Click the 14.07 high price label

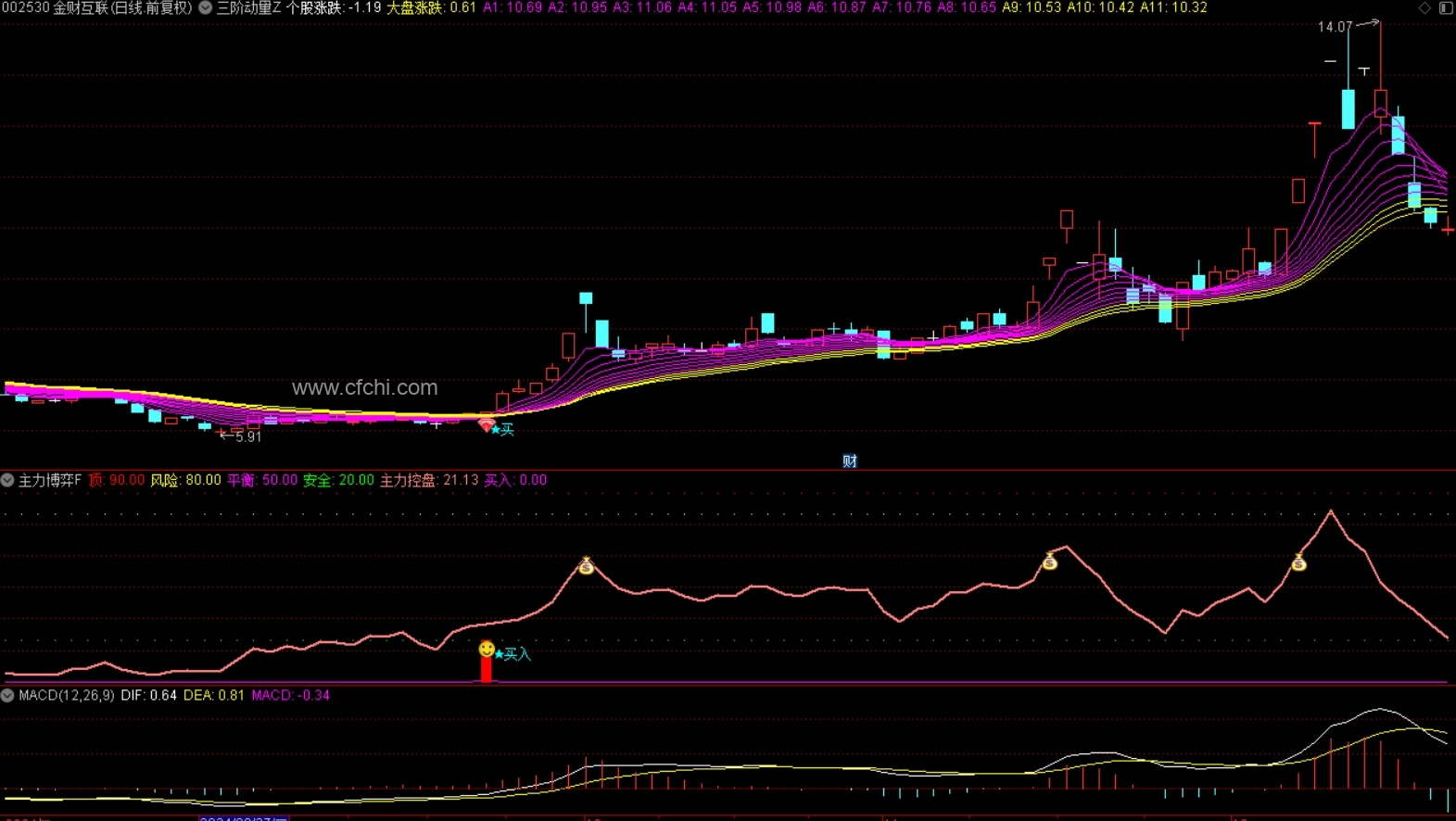[1336, 27]
